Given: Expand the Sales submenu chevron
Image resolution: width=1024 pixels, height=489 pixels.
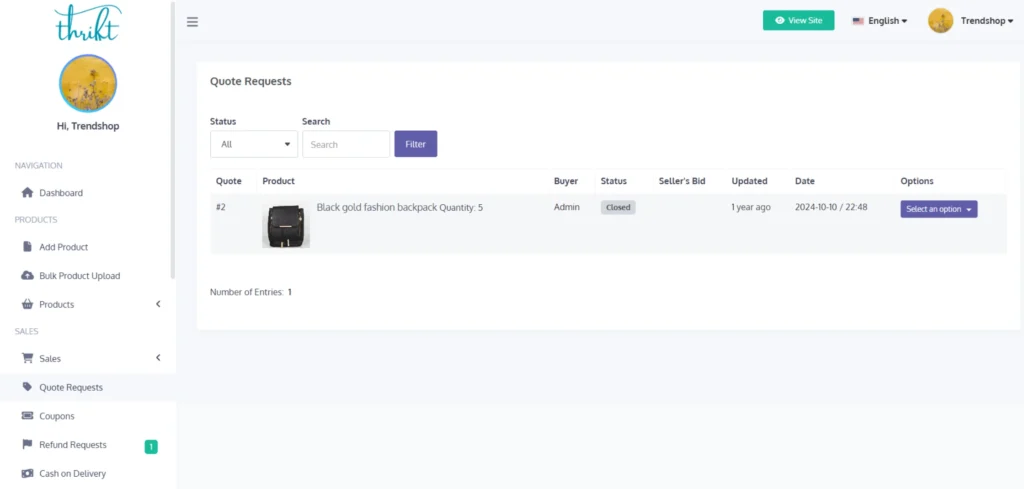Looking at the screenshot, I should (158, 358).
